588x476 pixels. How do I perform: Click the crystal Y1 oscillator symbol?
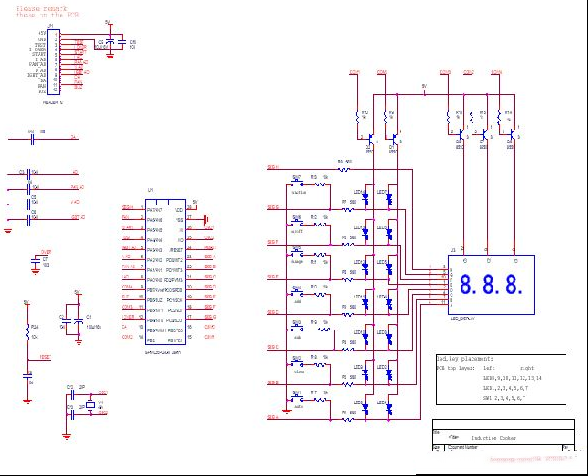click(x=91, y=405)
